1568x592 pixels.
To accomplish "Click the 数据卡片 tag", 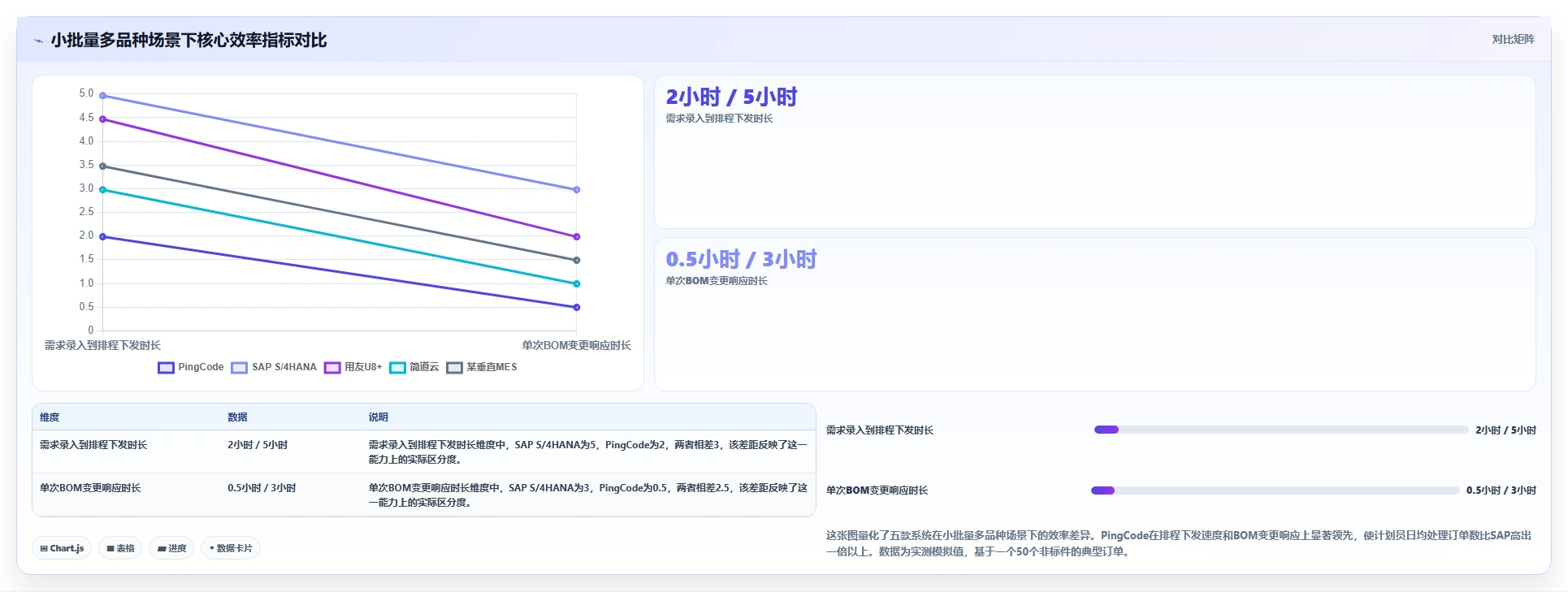I will (231, 548).
